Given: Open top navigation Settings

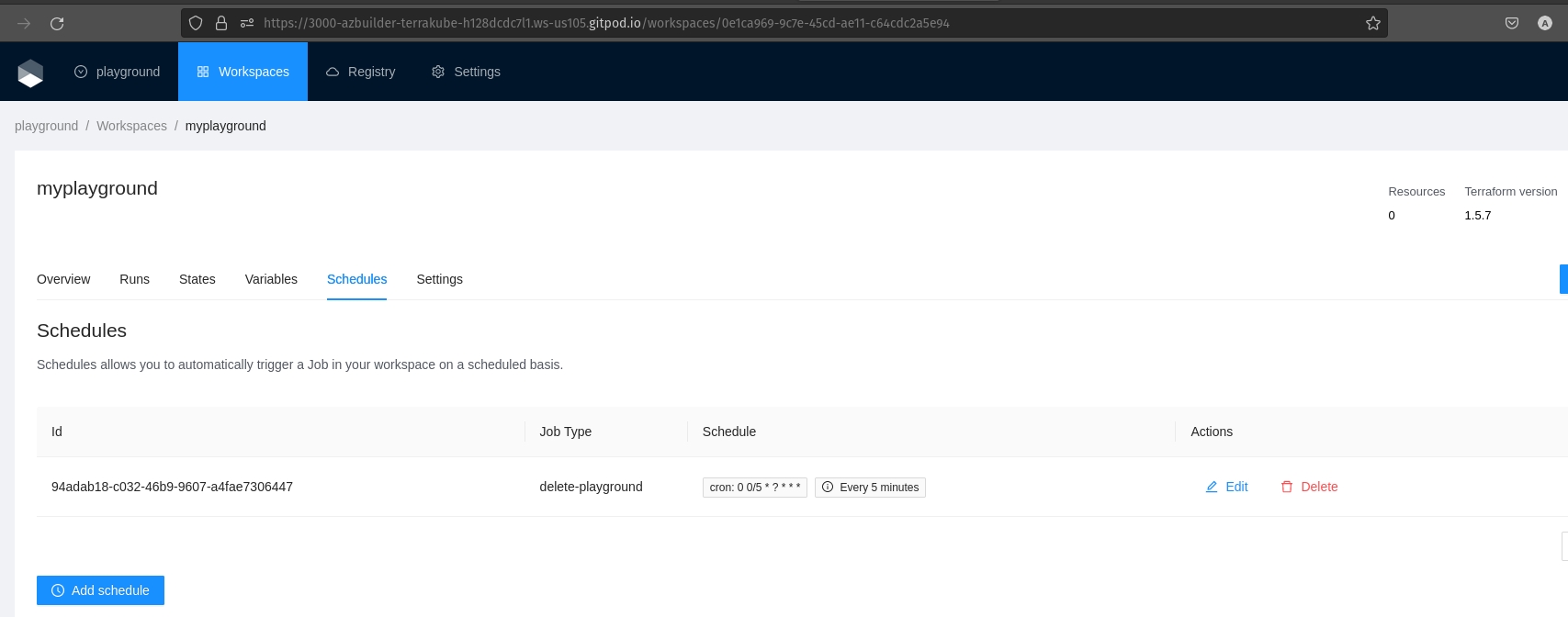Looking at the screenshot, I should 467,72.
